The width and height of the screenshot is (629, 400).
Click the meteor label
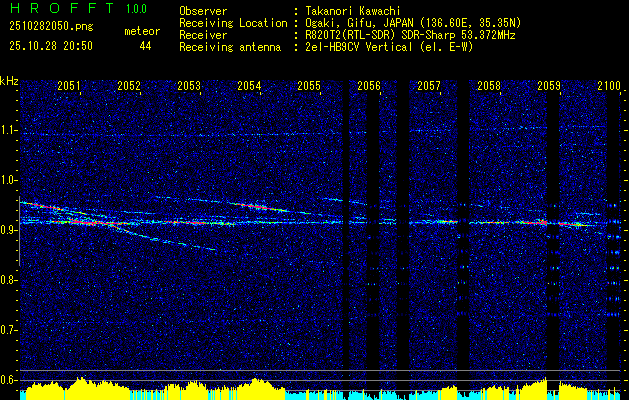tap(142, 31)
